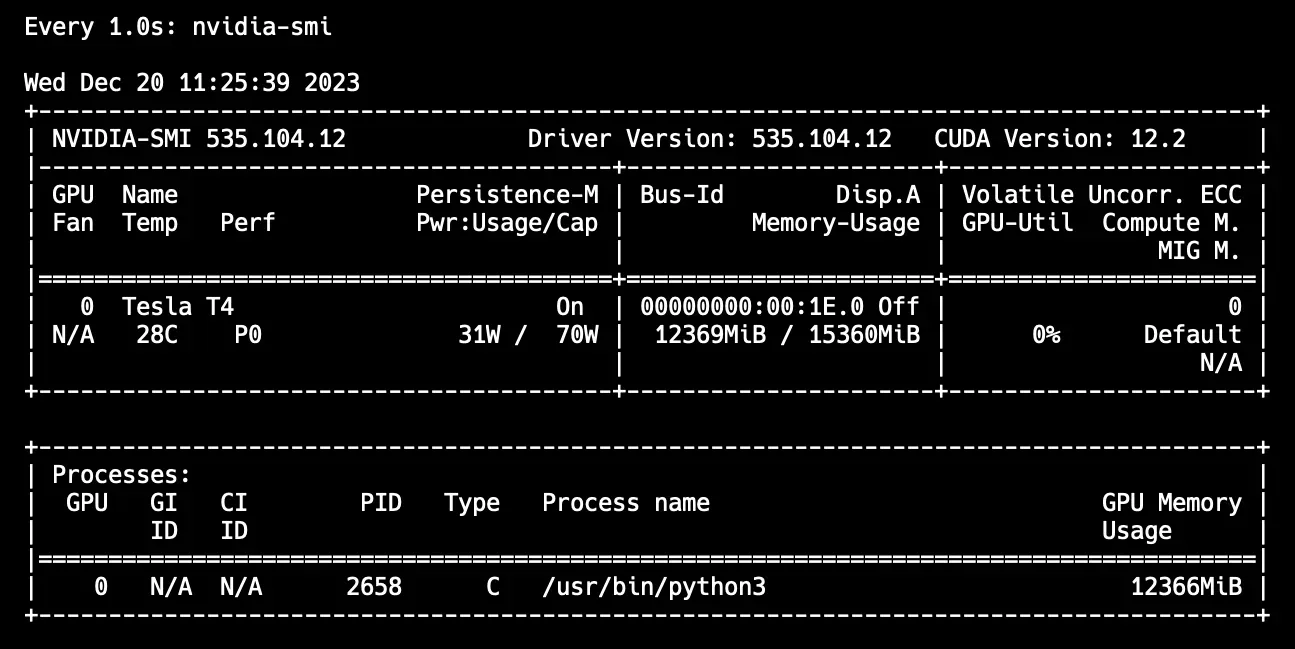Click 'CUDA Version: 12.2' text

[x=1060, y=139]
